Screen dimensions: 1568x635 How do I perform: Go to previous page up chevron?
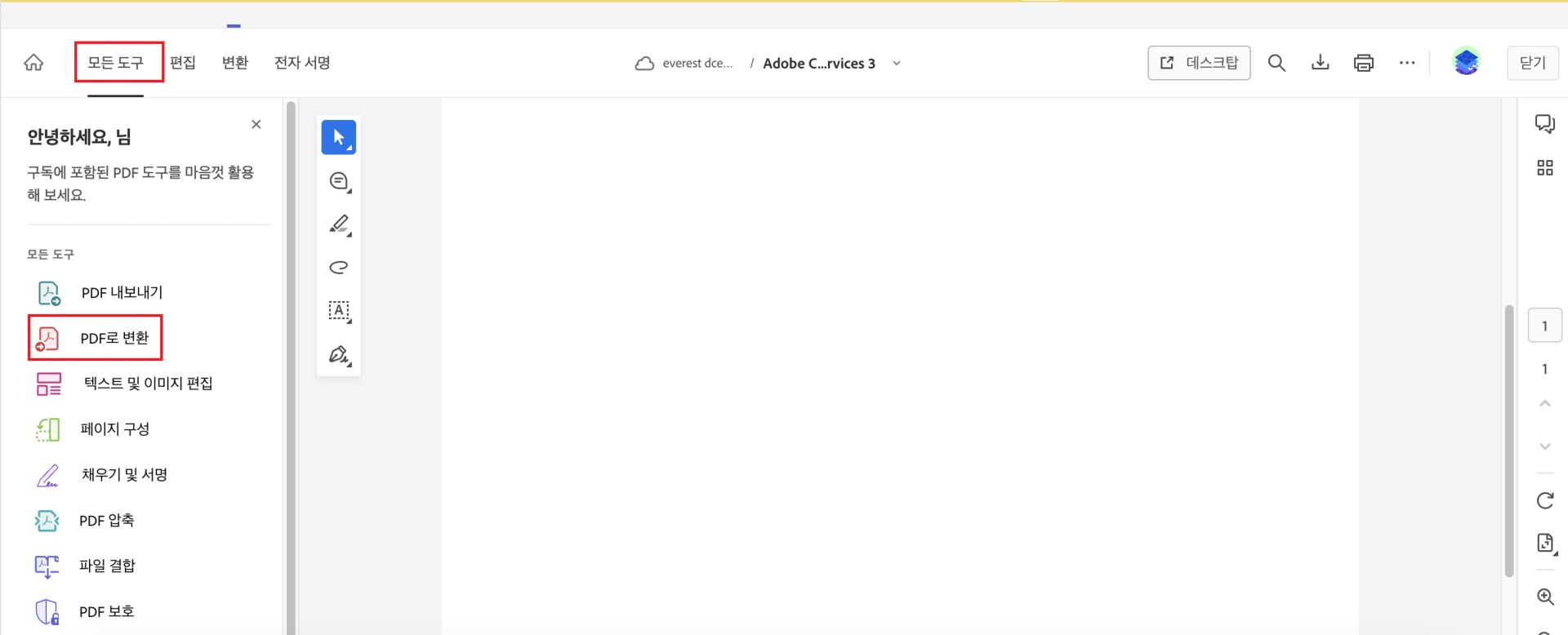1544,403
